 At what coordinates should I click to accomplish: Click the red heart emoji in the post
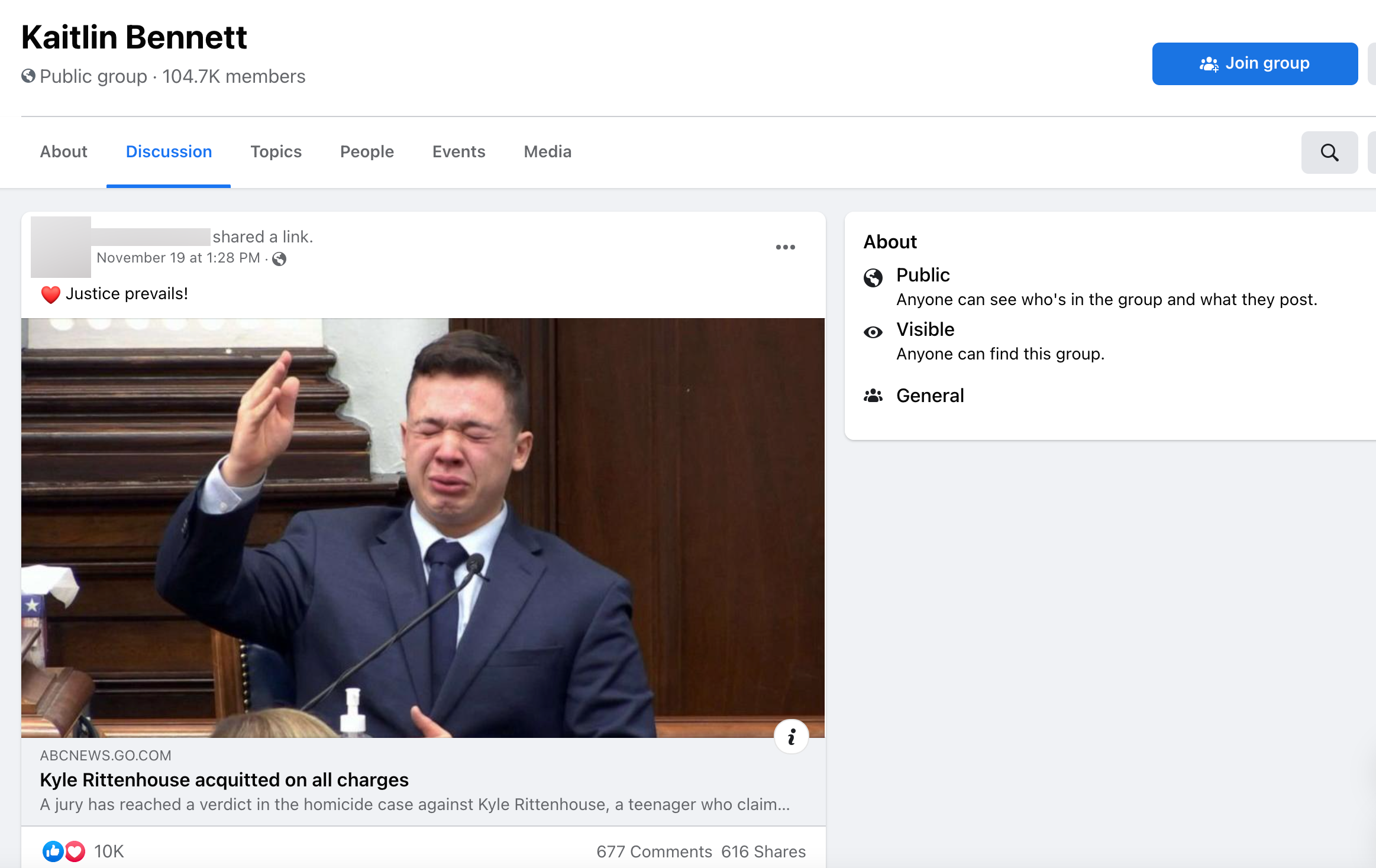[50, 293]
